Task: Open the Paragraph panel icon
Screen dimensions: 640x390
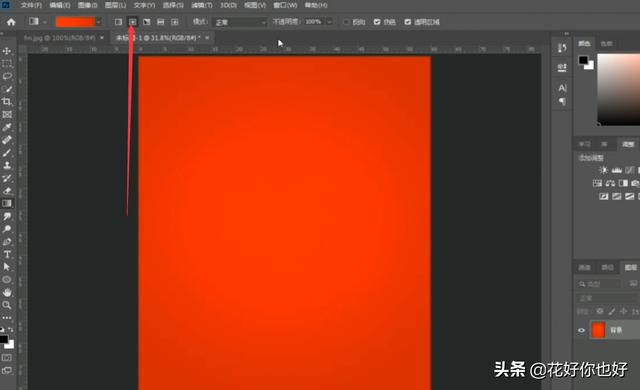Action: 562,101
